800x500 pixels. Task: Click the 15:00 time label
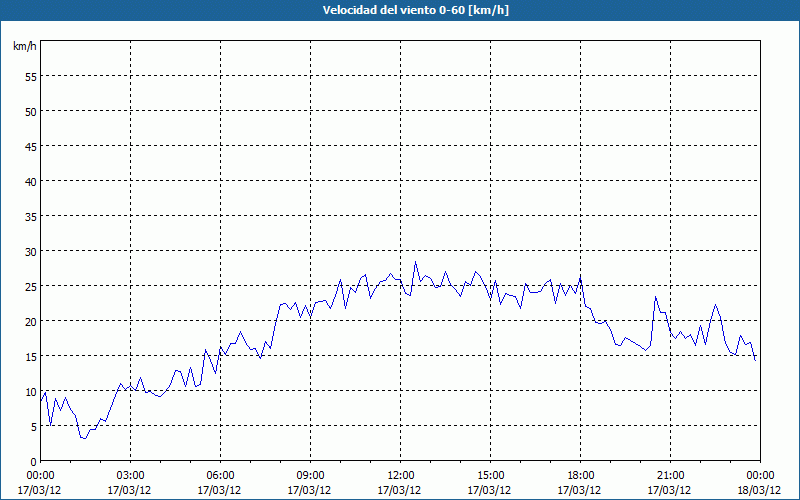[490, 476]
